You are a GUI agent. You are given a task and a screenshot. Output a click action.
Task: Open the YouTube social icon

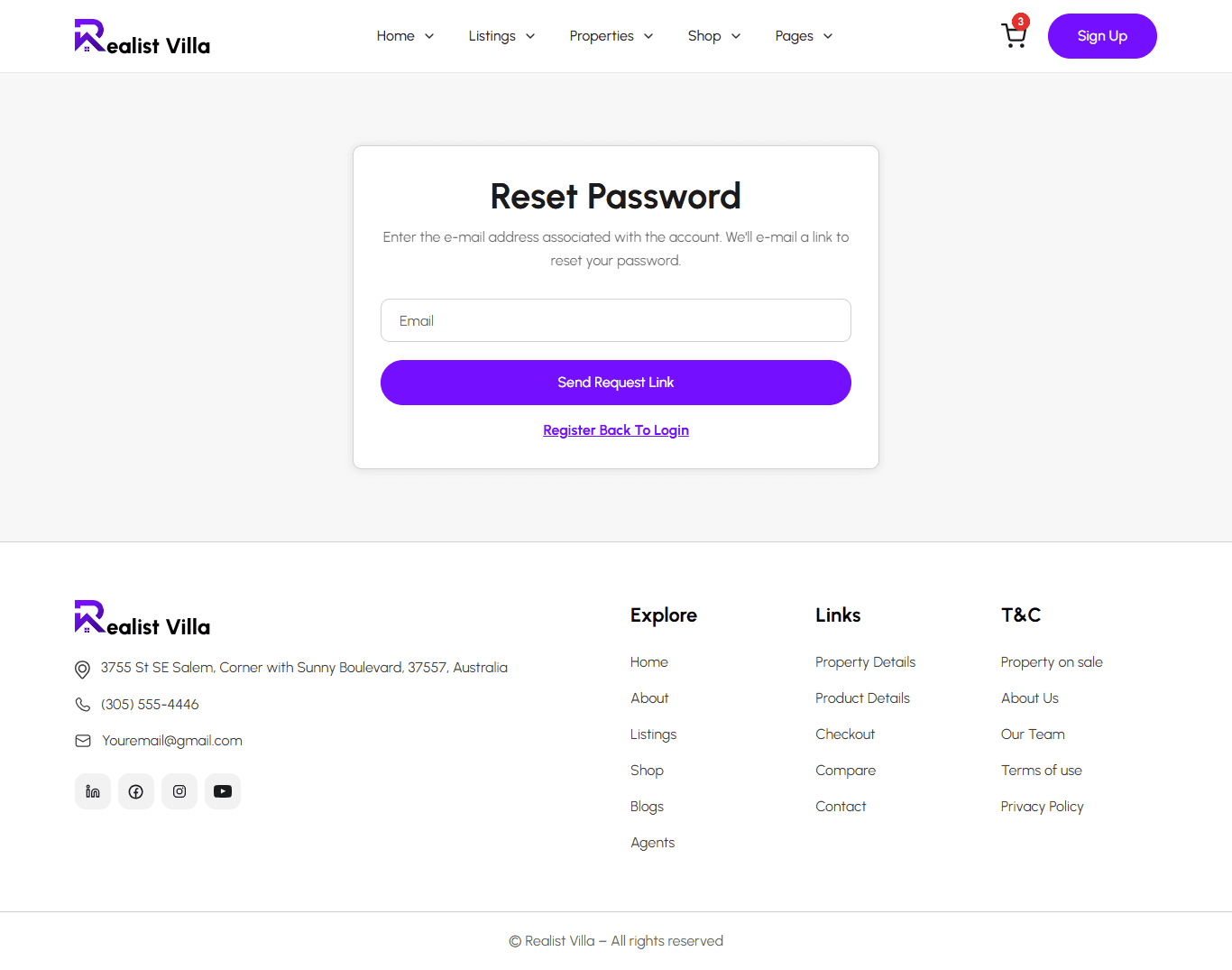tap(223, 791)
